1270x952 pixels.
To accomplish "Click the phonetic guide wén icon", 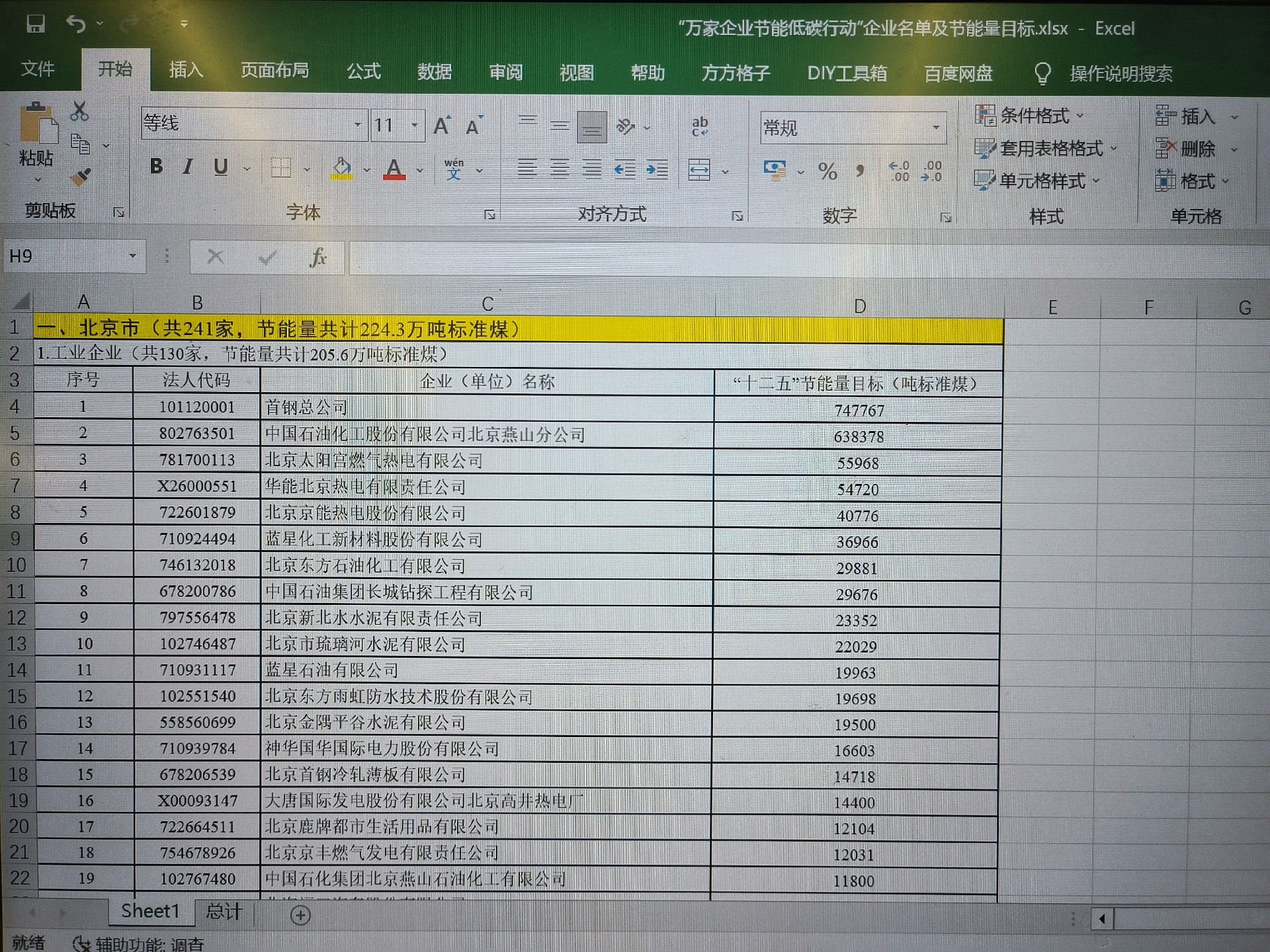I will click(x=454, y=169).
